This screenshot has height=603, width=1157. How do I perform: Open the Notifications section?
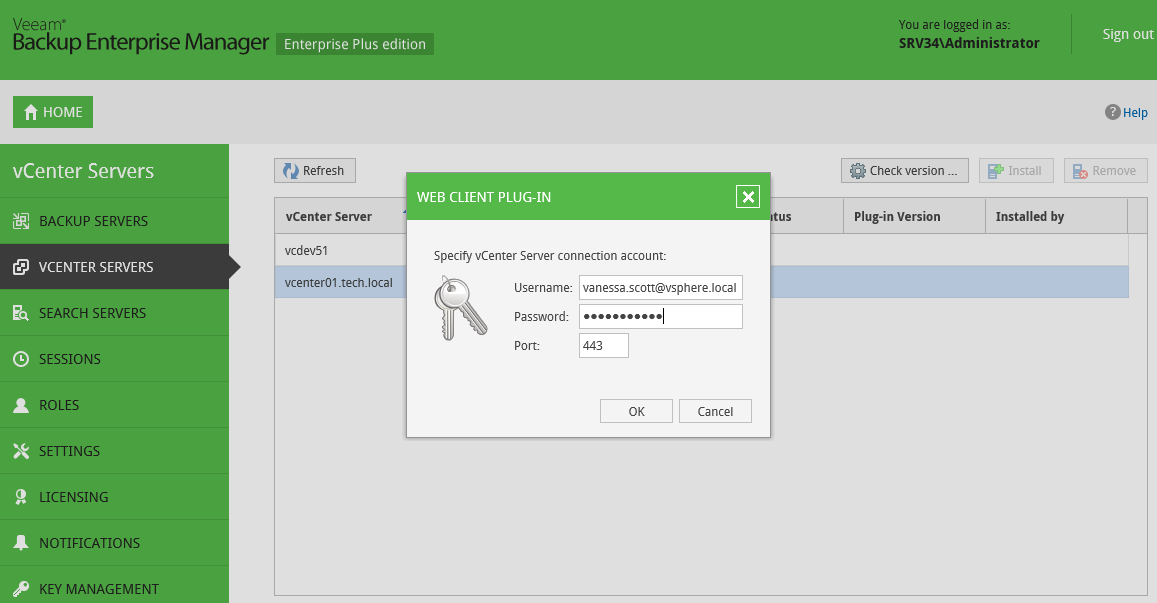pos(114,542)
